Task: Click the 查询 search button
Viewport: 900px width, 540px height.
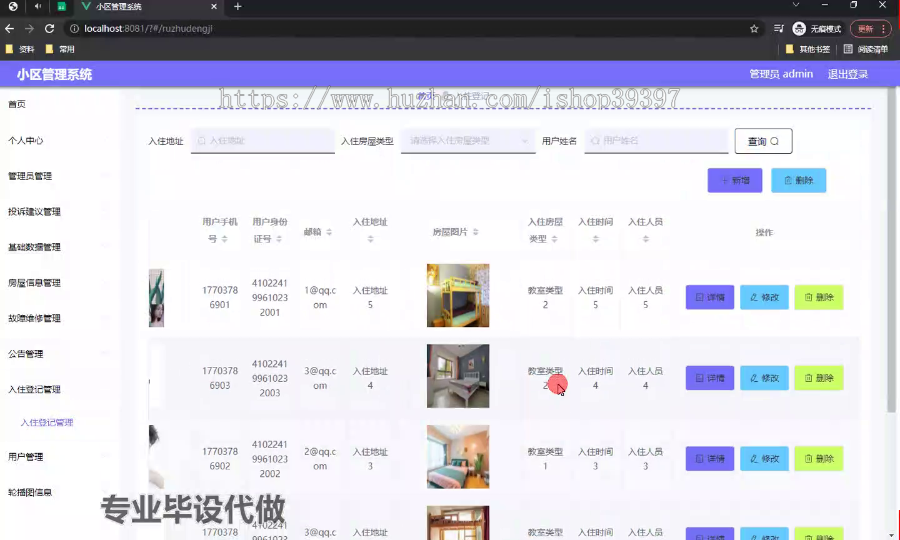Action: [763, 141]
